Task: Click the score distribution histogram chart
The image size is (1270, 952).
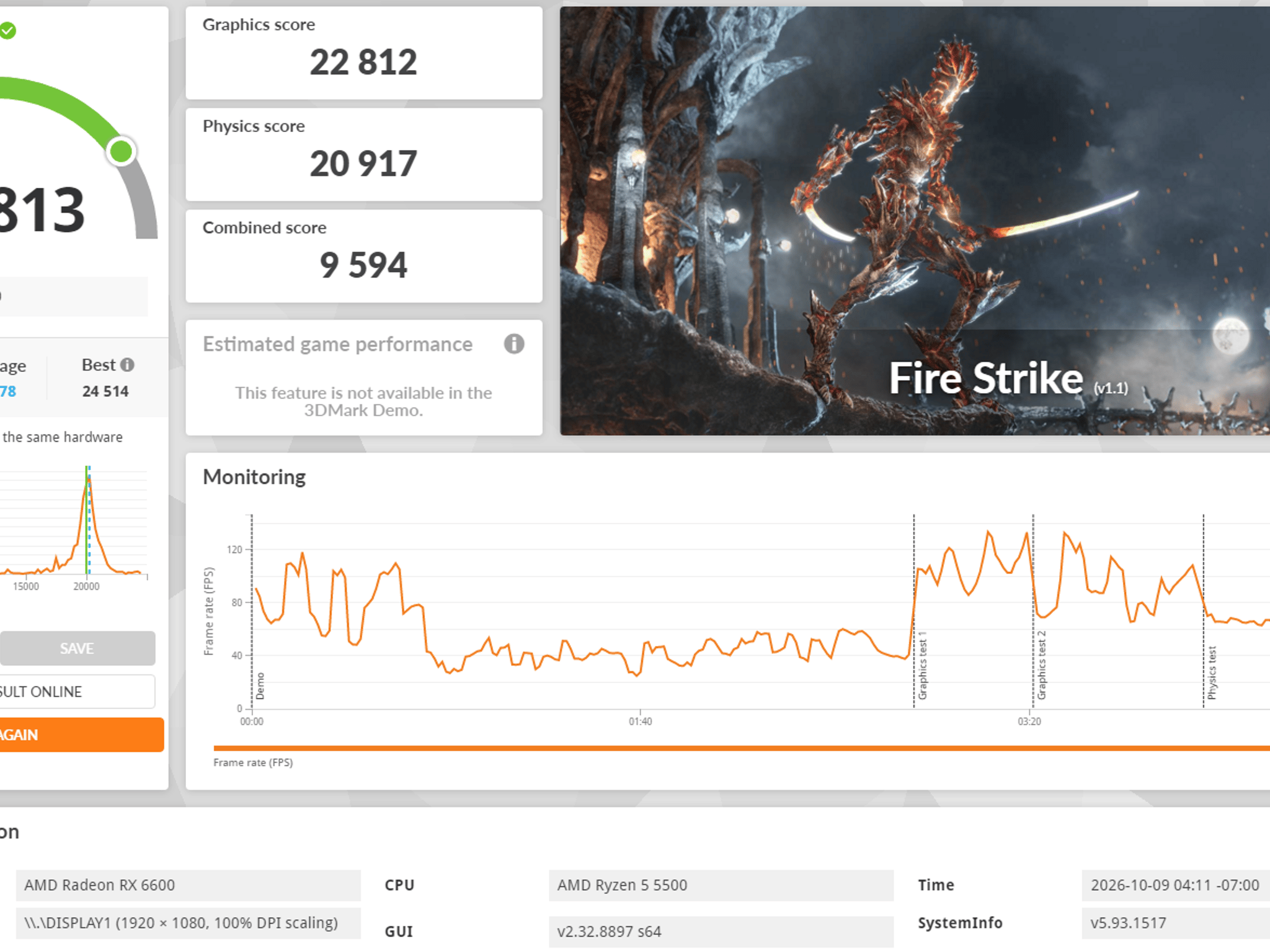Action: [x=74, y=521]
